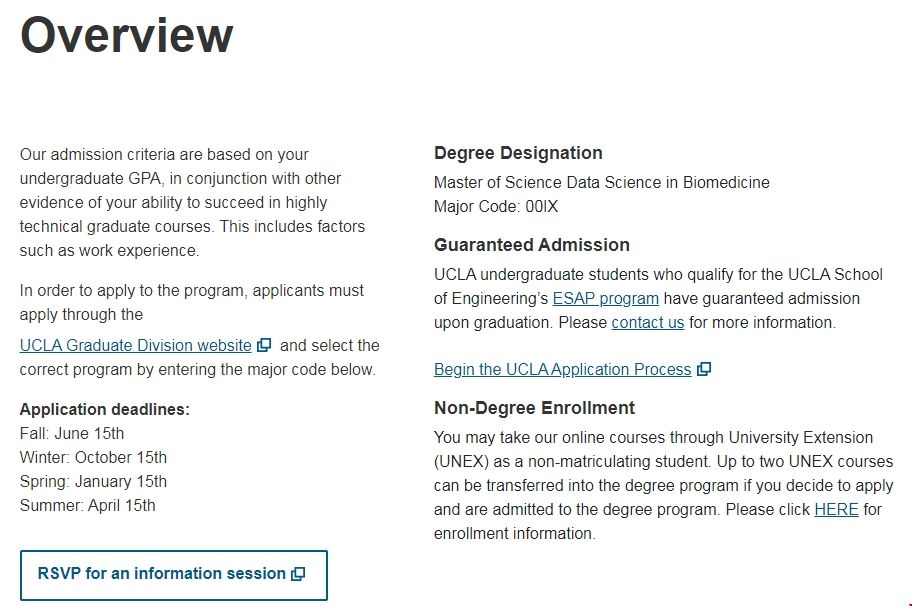Click the Fall: June 15th deadline
The width and height of the screenshot is (912, 606).
click(72, 433)
